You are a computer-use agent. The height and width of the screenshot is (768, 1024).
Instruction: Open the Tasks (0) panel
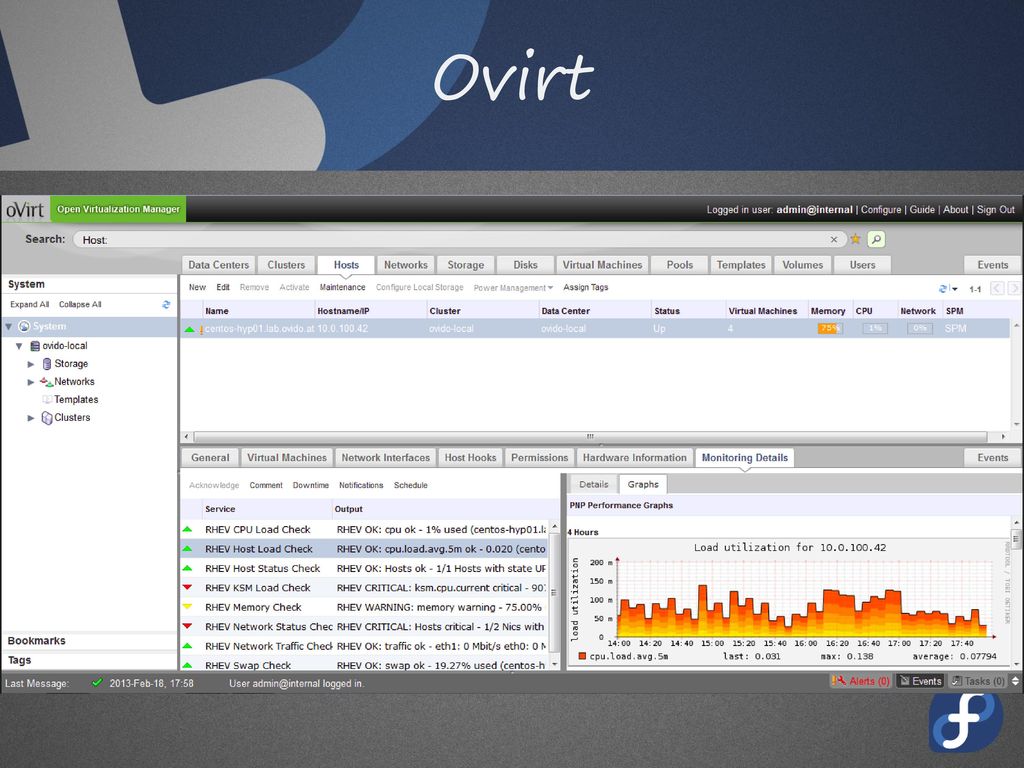[978, 681]
